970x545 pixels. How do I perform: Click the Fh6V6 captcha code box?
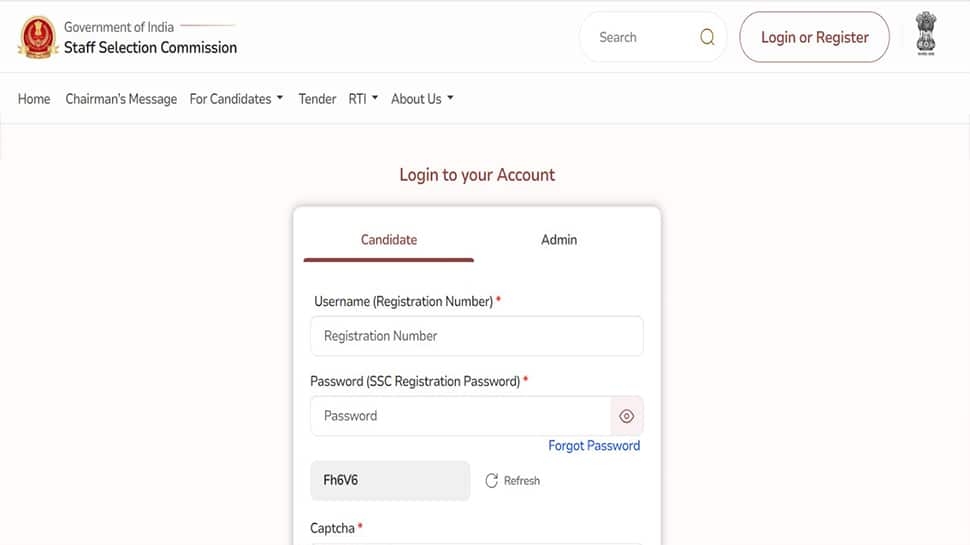click(x=390, y=481)
